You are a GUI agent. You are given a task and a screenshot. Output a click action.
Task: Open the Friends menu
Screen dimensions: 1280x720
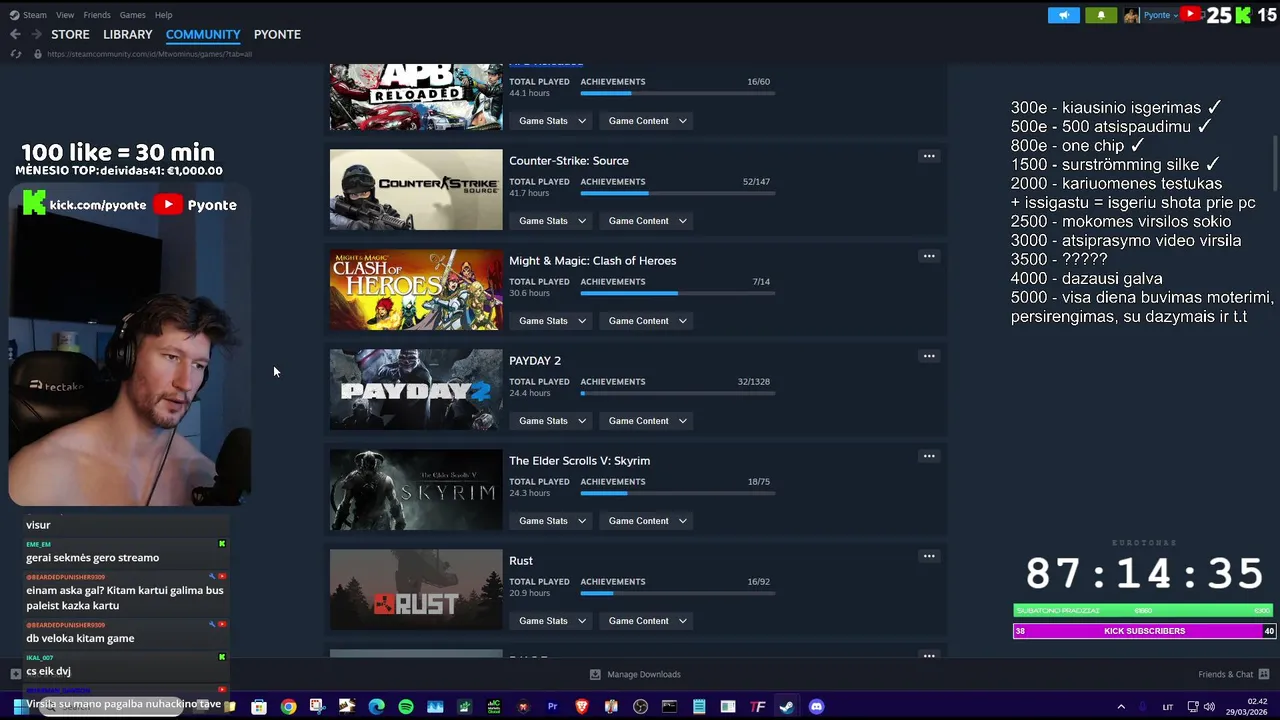[x=97, y=15]
